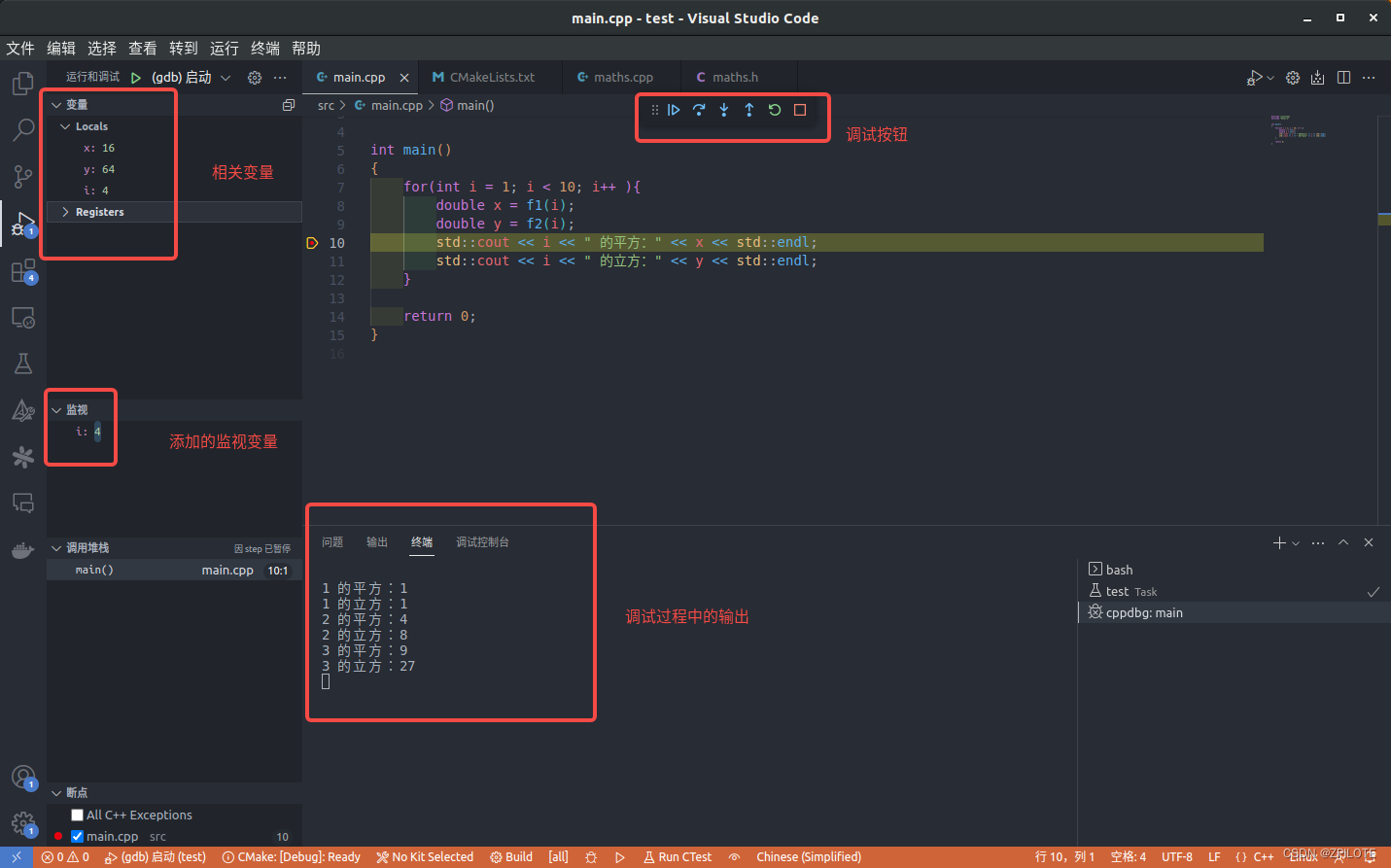
Task: Close the main.cpp tab
Action: [404, 78]
